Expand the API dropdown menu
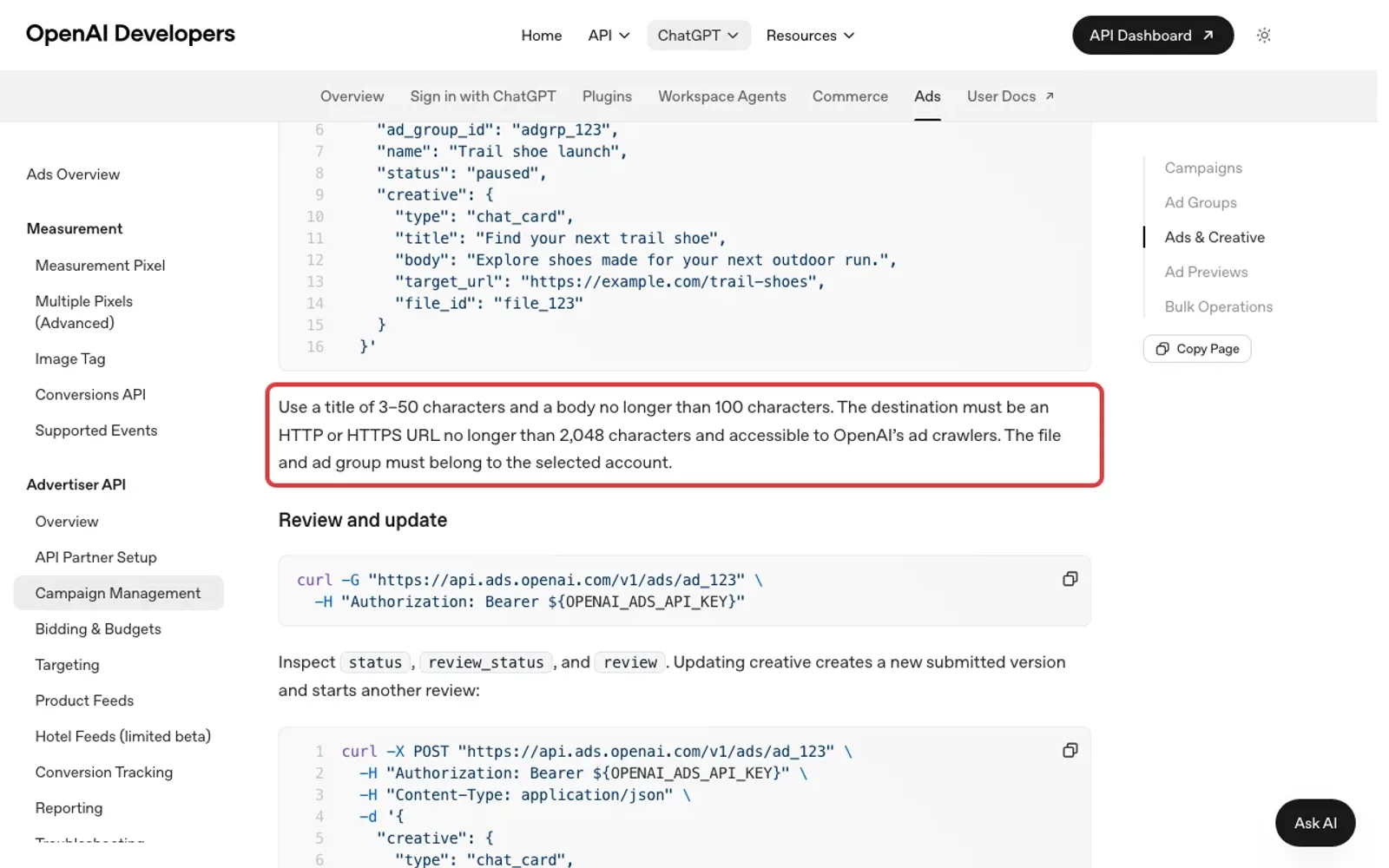Image resolution: width=1389 pixels, height=868 pixels. [x=609, y=36]
